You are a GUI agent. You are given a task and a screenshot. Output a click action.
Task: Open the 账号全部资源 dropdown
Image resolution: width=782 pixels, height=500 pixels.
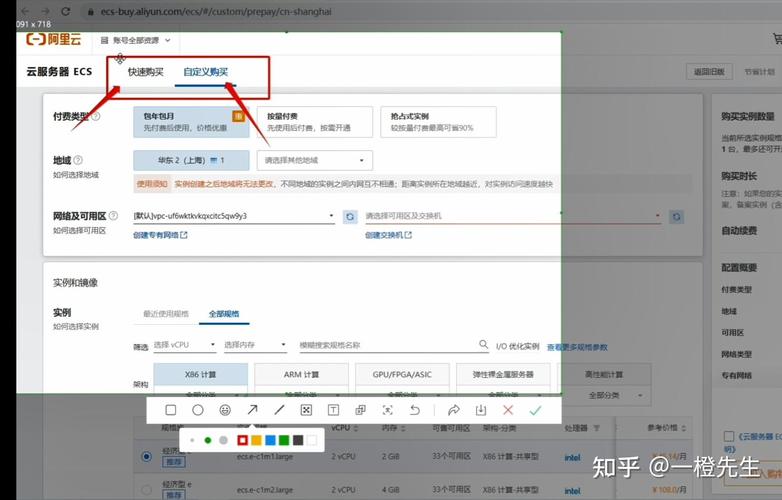point(136,40)
